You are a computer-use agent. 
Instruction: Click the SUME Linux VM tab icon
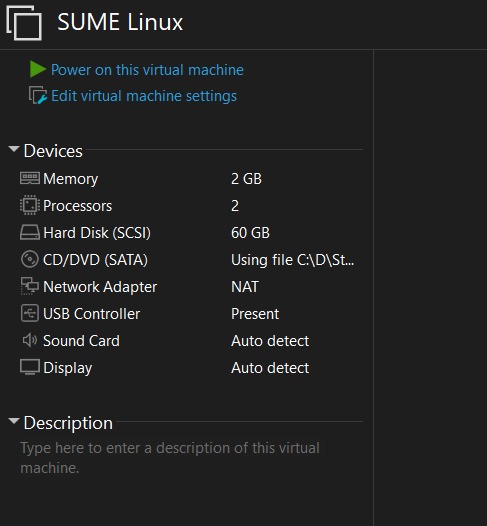click(x=24, y=23)
